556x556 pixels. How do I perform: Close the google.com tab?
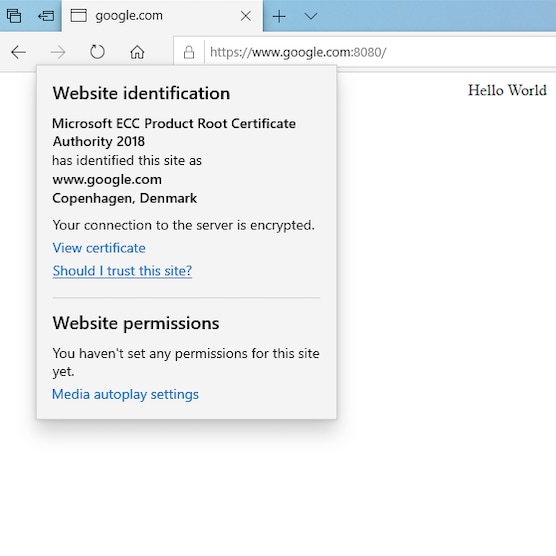pos(246,16)
